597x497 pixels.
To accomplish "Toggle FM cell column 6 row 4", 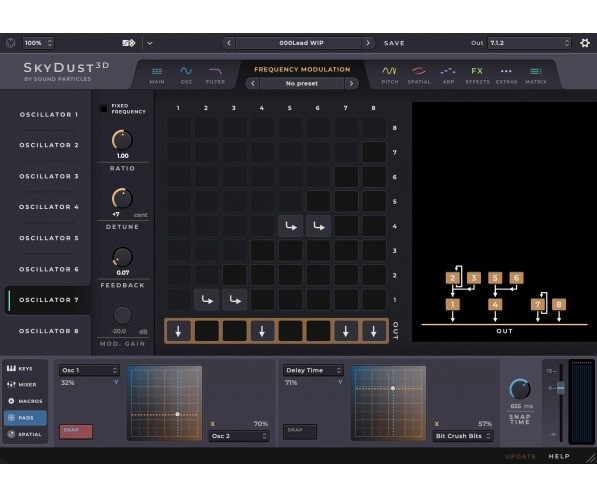I will pyautogui.click(x=318, y=226).
